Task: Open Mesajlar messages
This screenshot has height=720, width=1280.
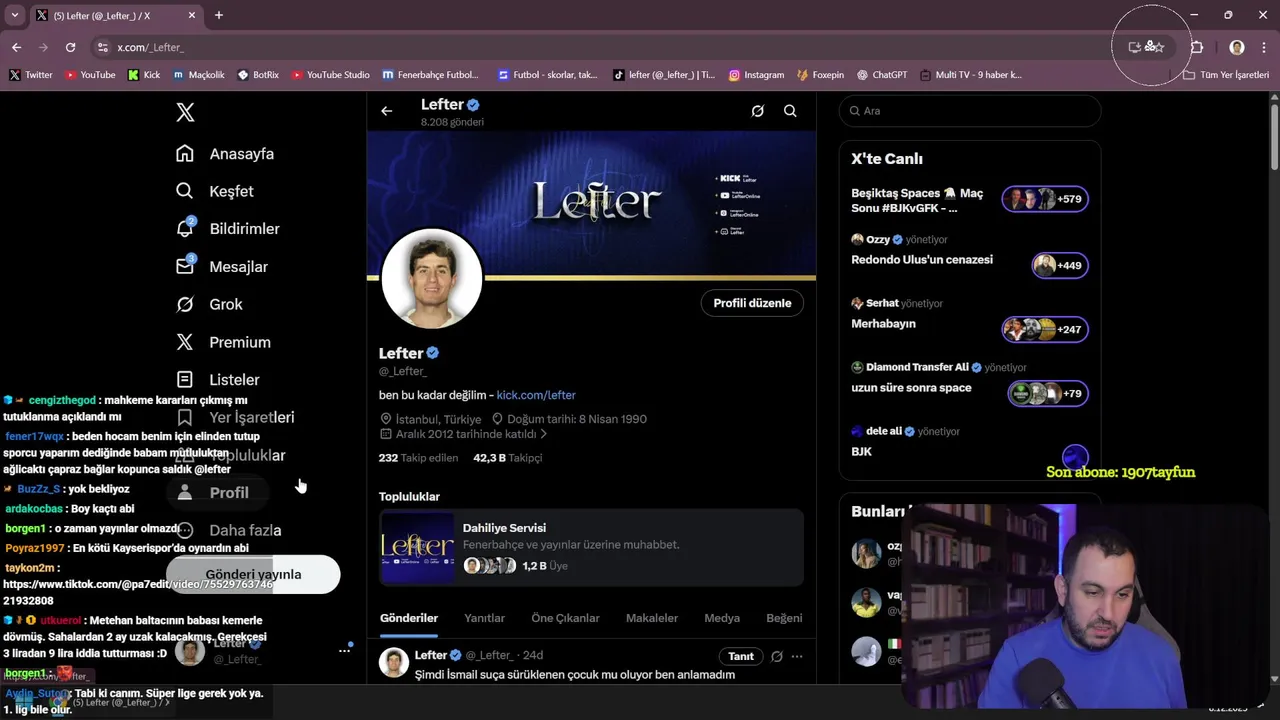Action: point(222,267)
